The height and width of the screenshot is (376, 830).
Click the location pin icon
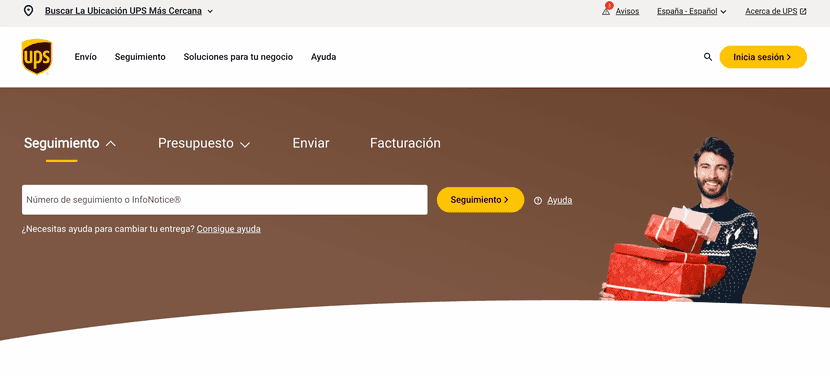tap(29, 11)
